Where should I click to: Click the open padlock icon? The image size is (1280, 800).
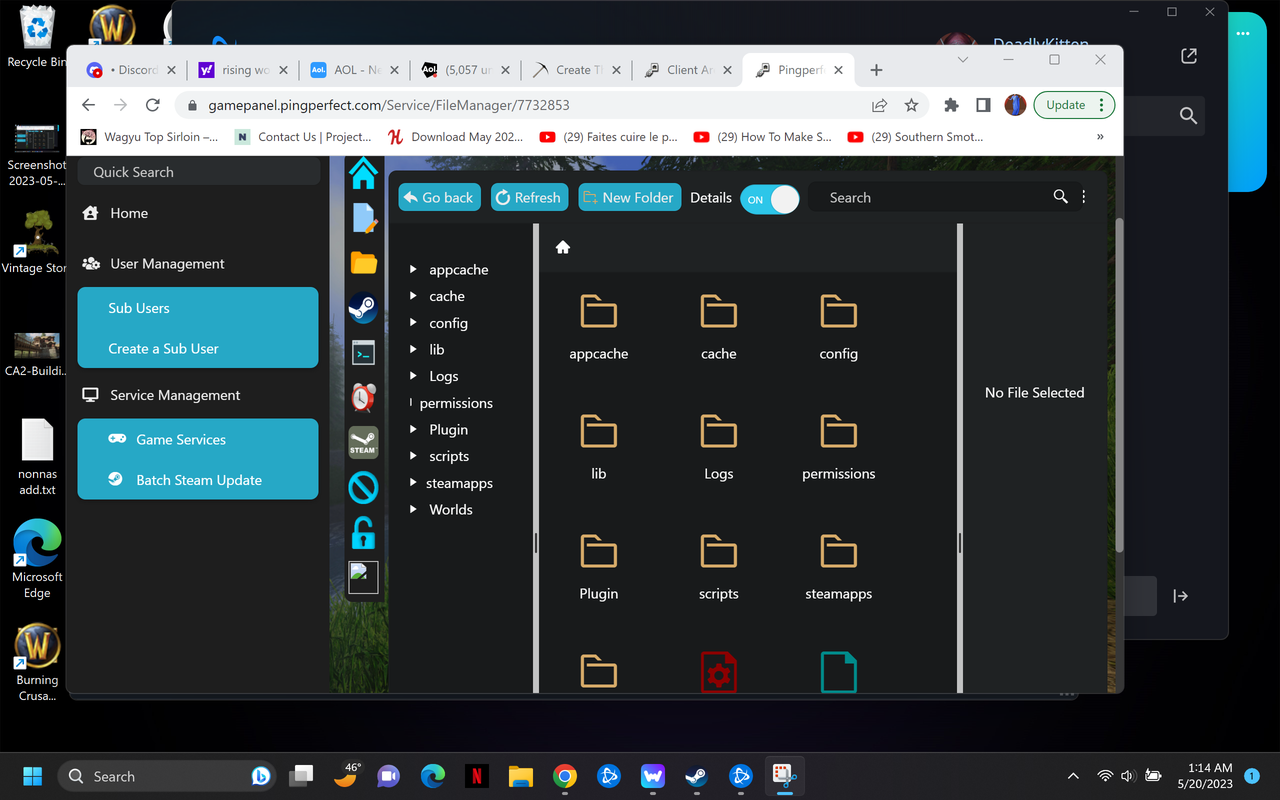(363, 532)
